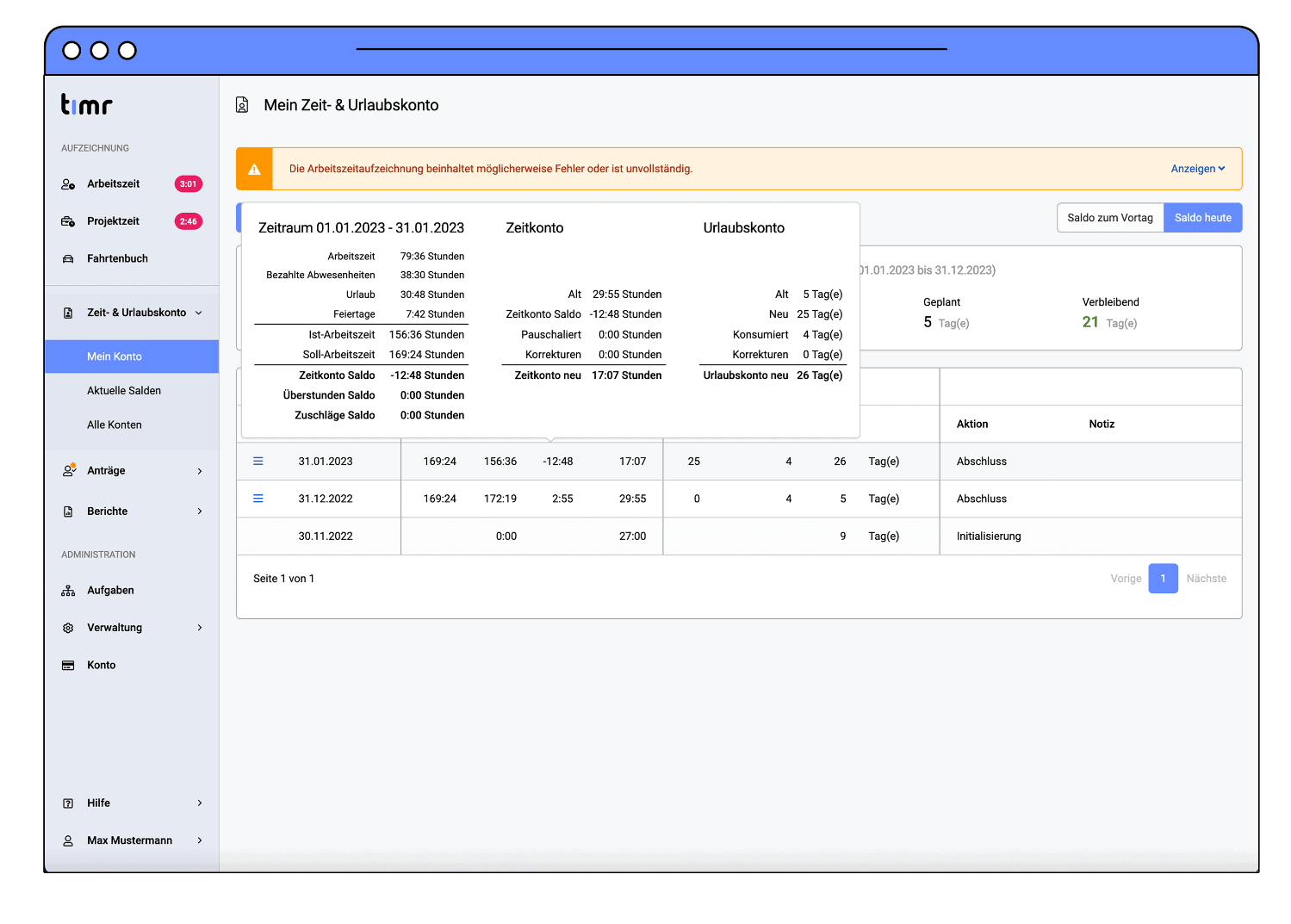
Task: Click the browser address bar line
Action: coord(651,49)
